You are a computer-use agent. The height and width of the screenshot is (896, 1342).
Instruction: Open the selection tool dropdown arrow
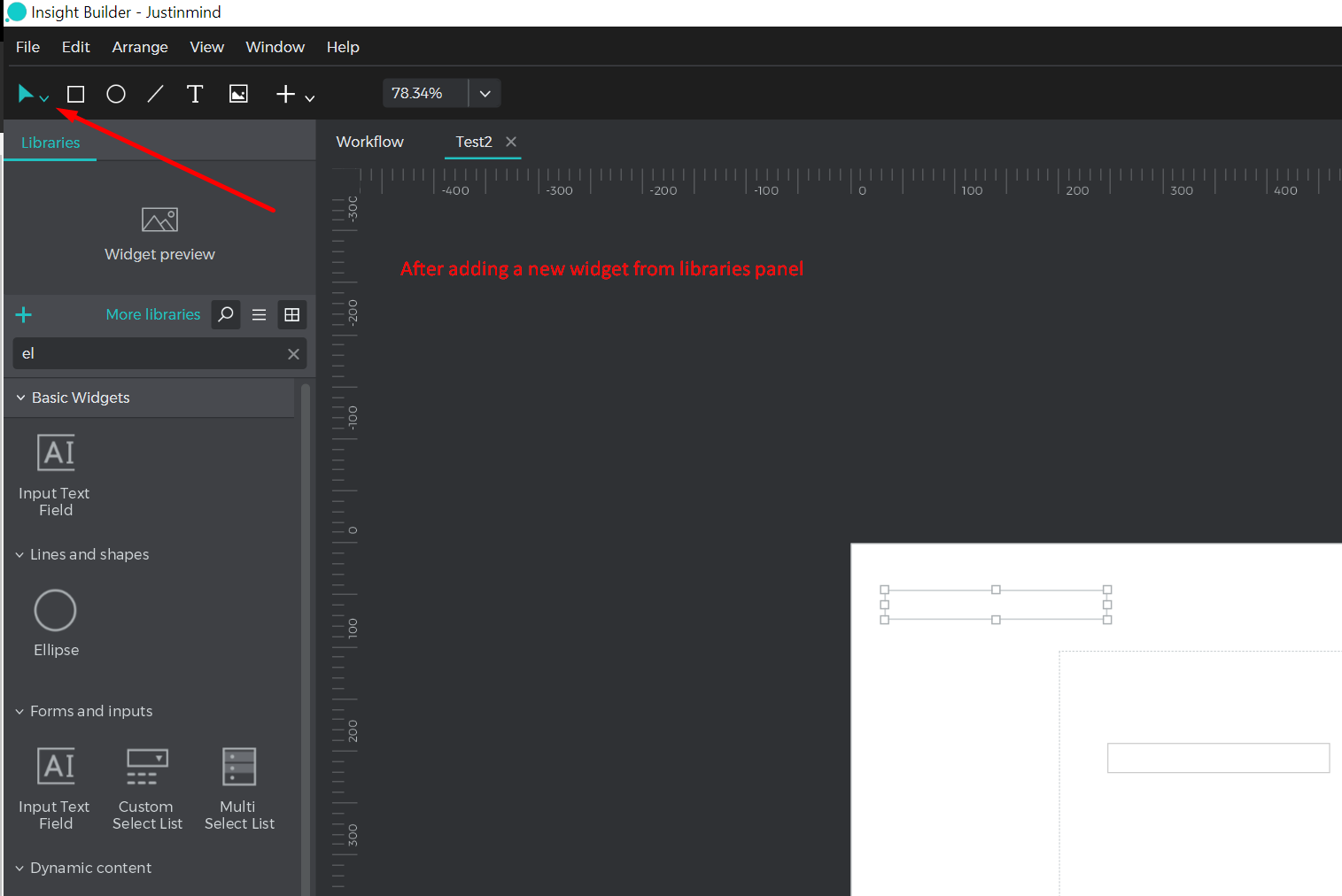pyautogui.click(x=44, y=98)
